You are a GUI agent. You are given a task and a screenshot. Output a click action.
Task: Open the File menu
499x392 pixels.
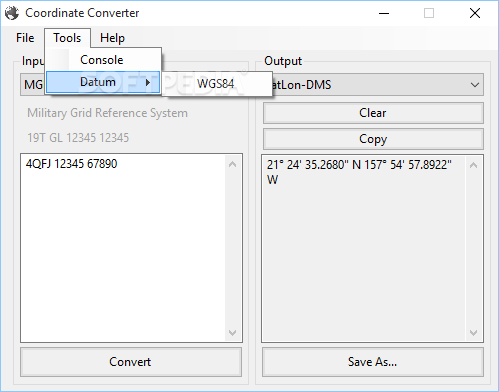(25, 38)
